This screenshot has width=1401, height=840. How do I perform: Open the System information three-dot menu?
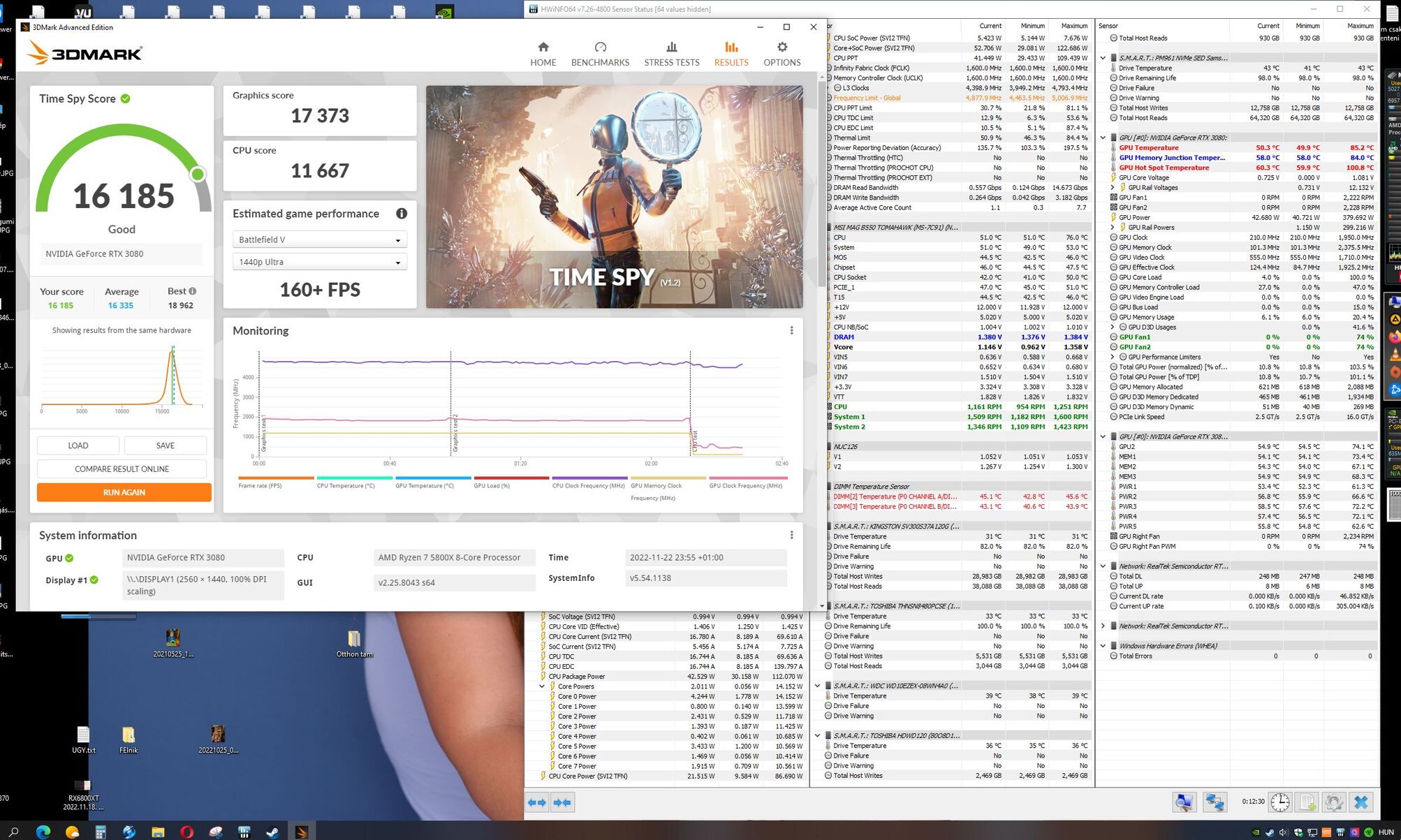791,535
